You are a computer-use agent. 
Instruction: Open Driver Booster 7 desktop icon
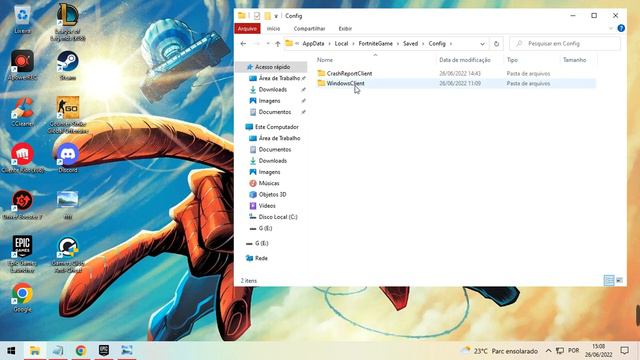pos(22,204)
